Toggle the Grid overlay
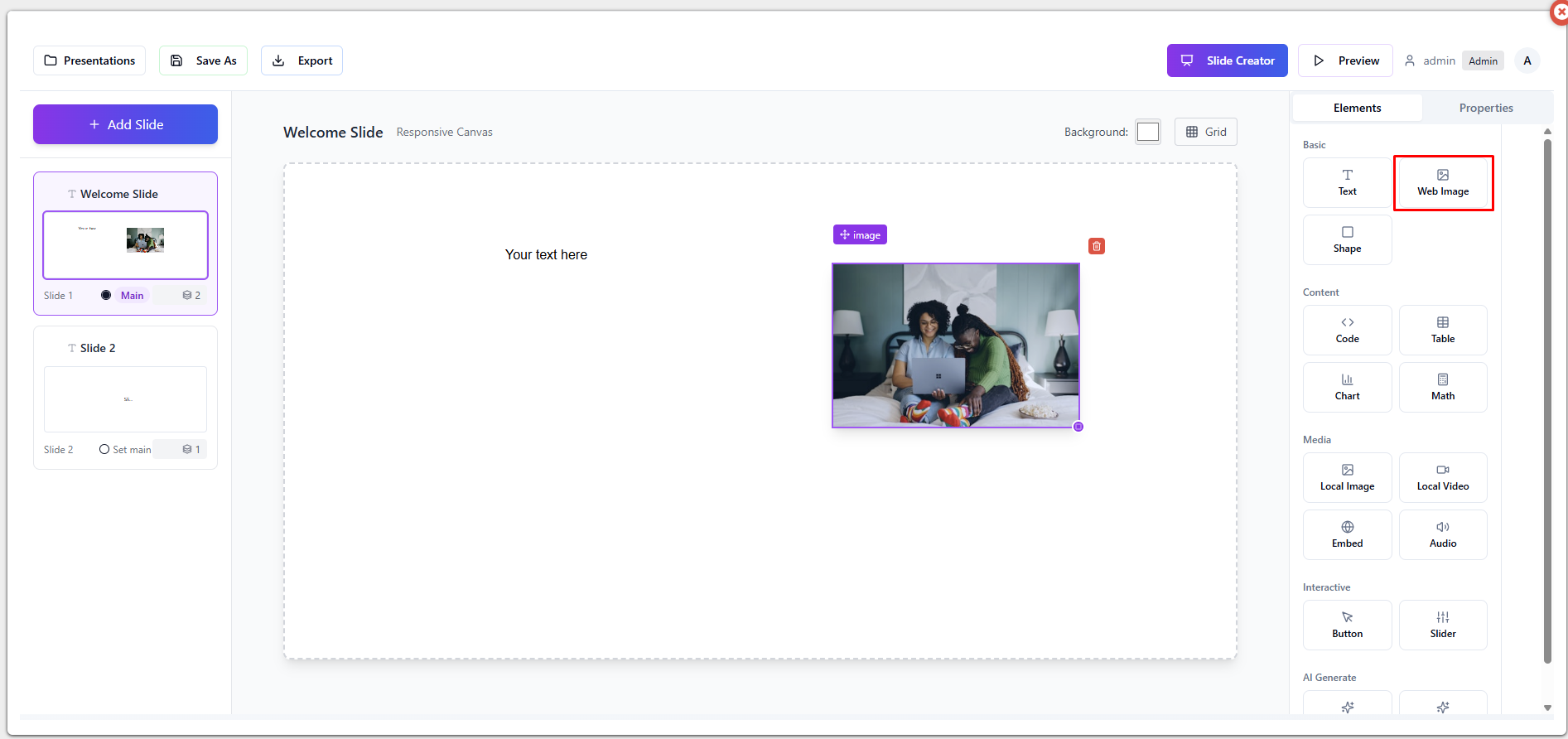This screenshot has height=739, width=1568. (1205, 132)
